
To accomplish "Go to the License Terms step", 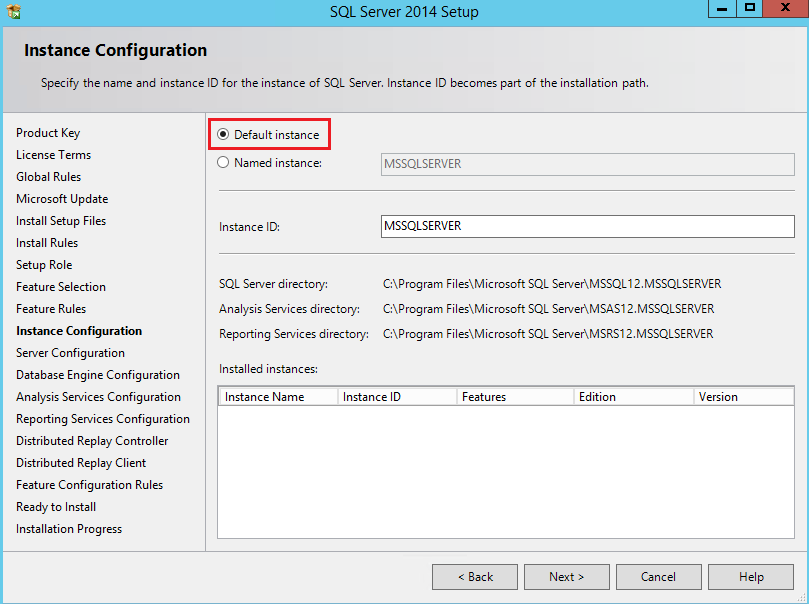I will tap(53, 155).
